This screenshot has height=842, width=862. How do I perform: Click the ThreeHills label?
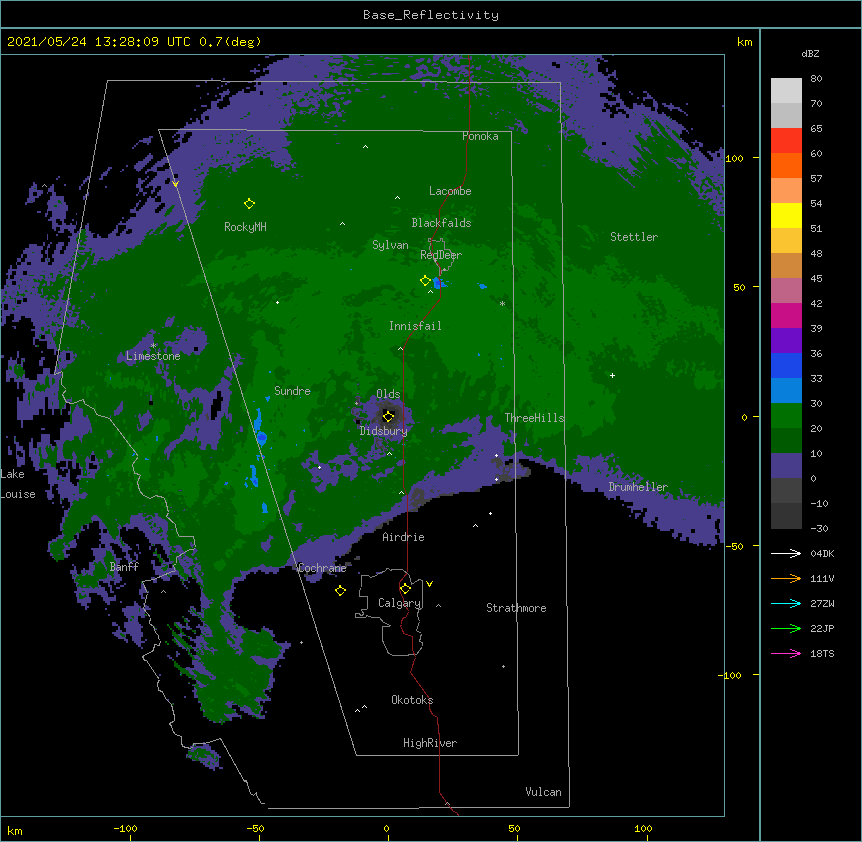coord(534,418)
